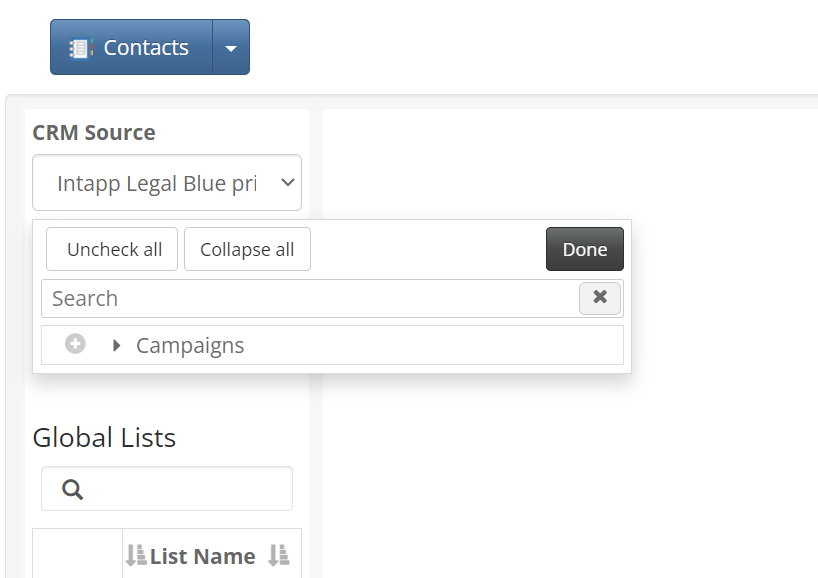The image size is (818, 578).
Task: Click the Uncheck all button
Action: [112, 249]
